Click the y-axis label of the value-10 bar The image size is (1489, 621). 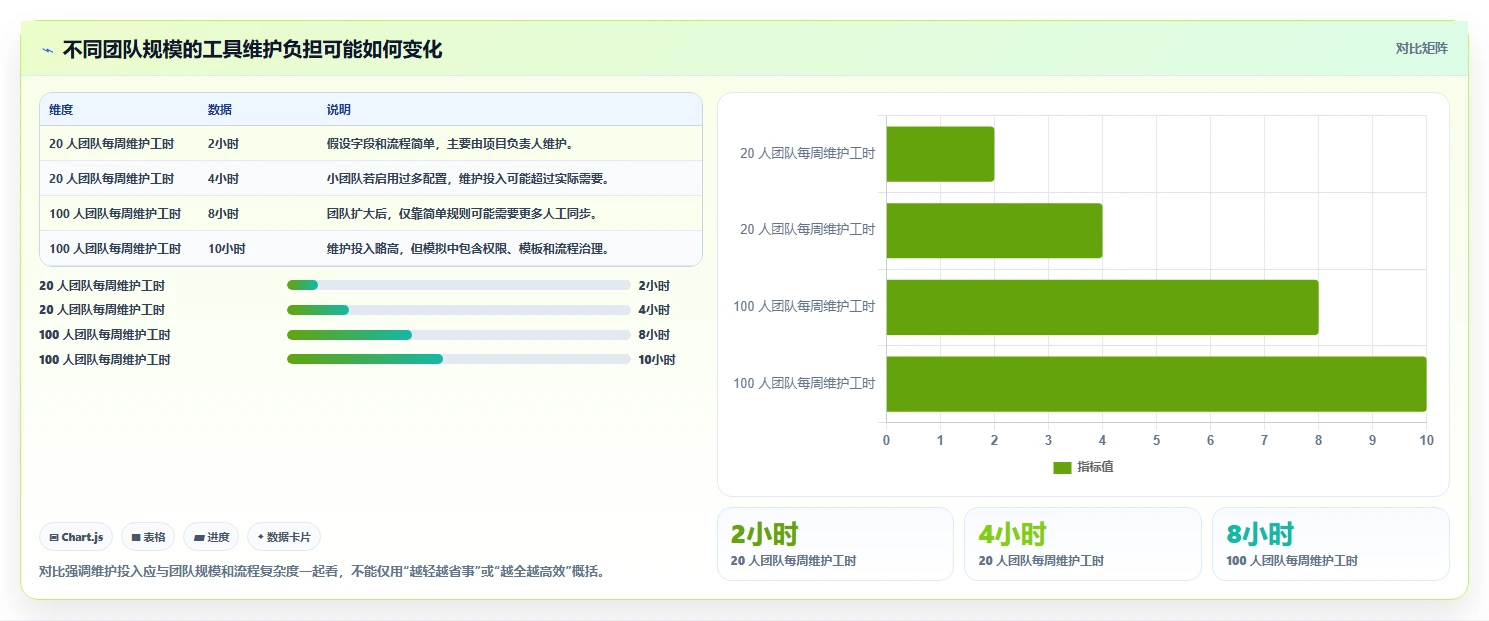coord(804,384)
